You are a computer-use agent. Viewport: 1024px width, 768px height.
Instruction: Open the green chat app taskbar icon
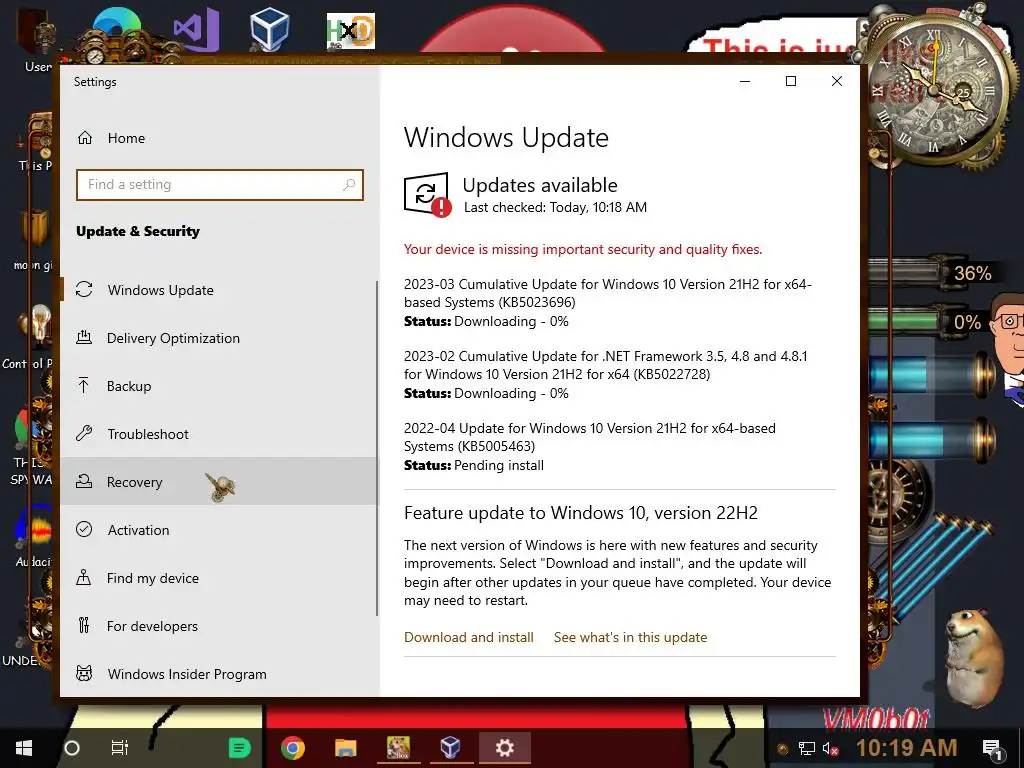[240, 748]
